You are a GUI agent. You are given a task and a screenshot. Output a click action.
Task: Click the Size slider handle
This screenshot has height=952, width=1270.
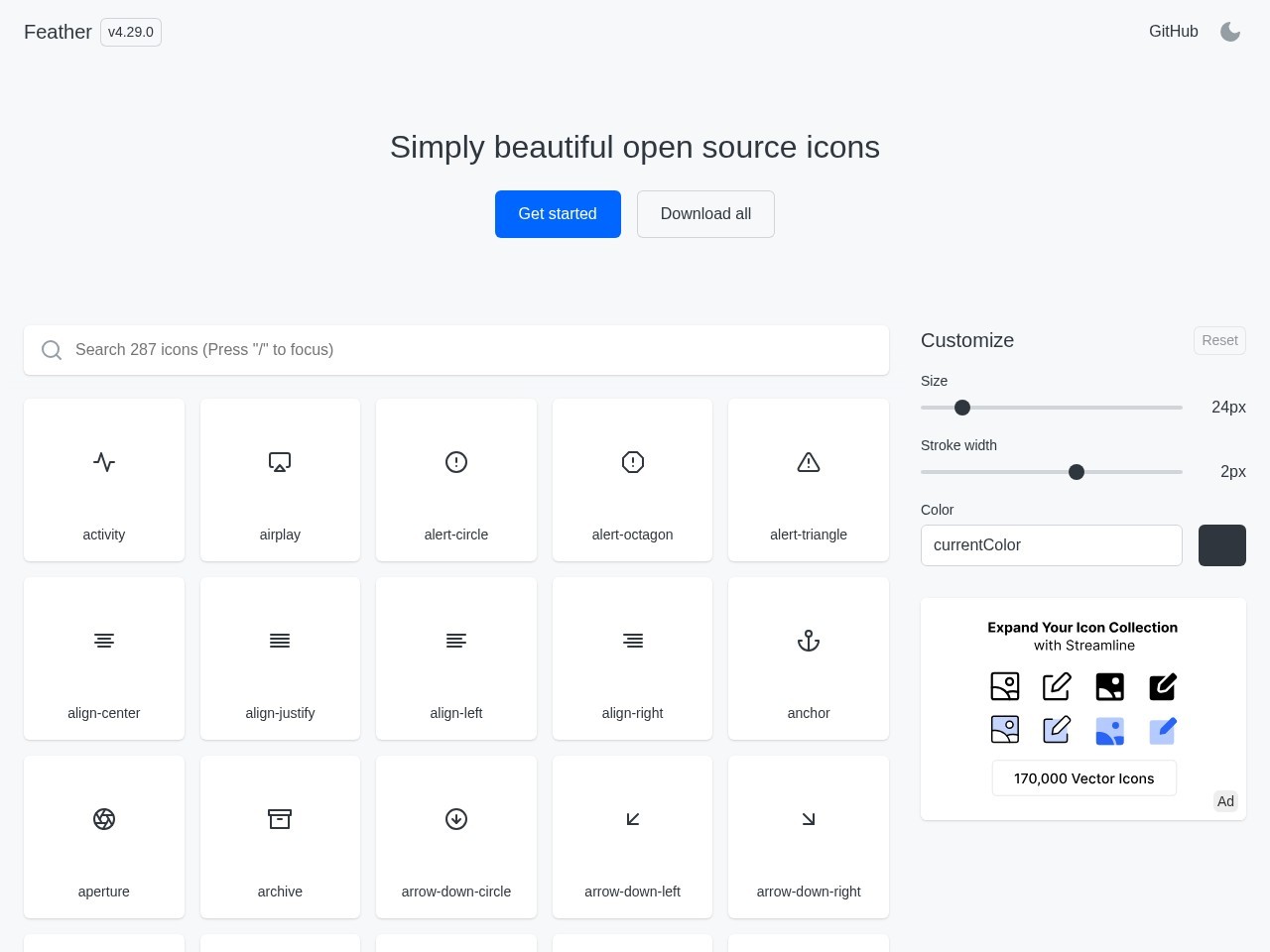tap(962, 408)
